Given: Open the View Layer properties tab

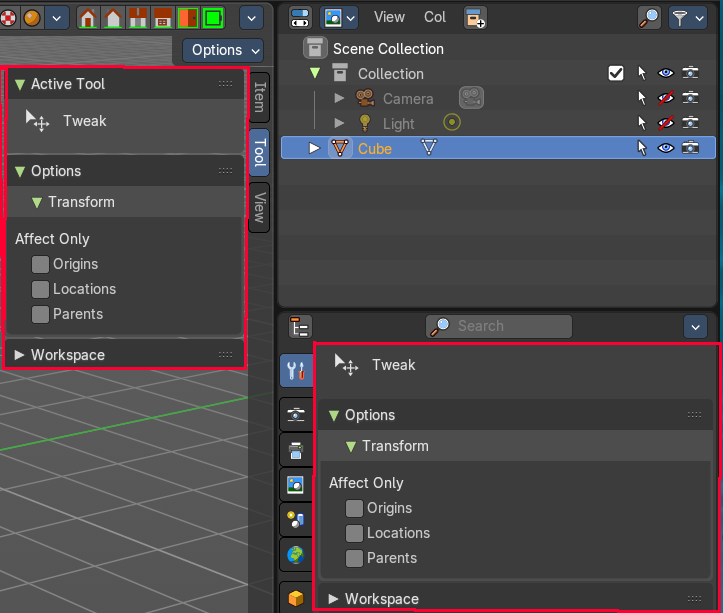Looking at the screenshot, I should point(296,485).
